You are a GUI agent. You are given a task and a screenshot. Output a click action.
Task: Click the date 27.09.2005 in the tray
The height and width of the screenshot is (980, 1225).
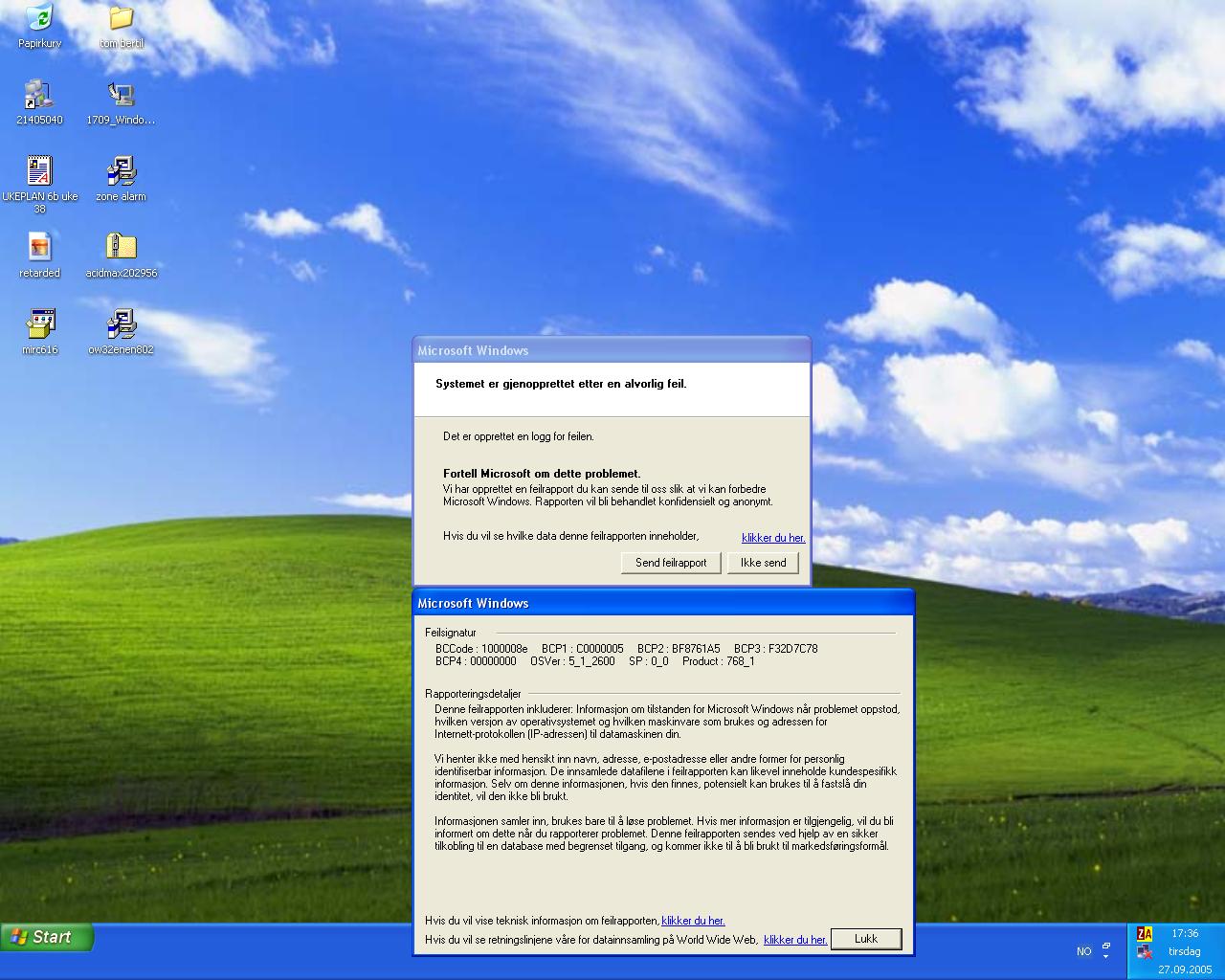(1185, 969)
